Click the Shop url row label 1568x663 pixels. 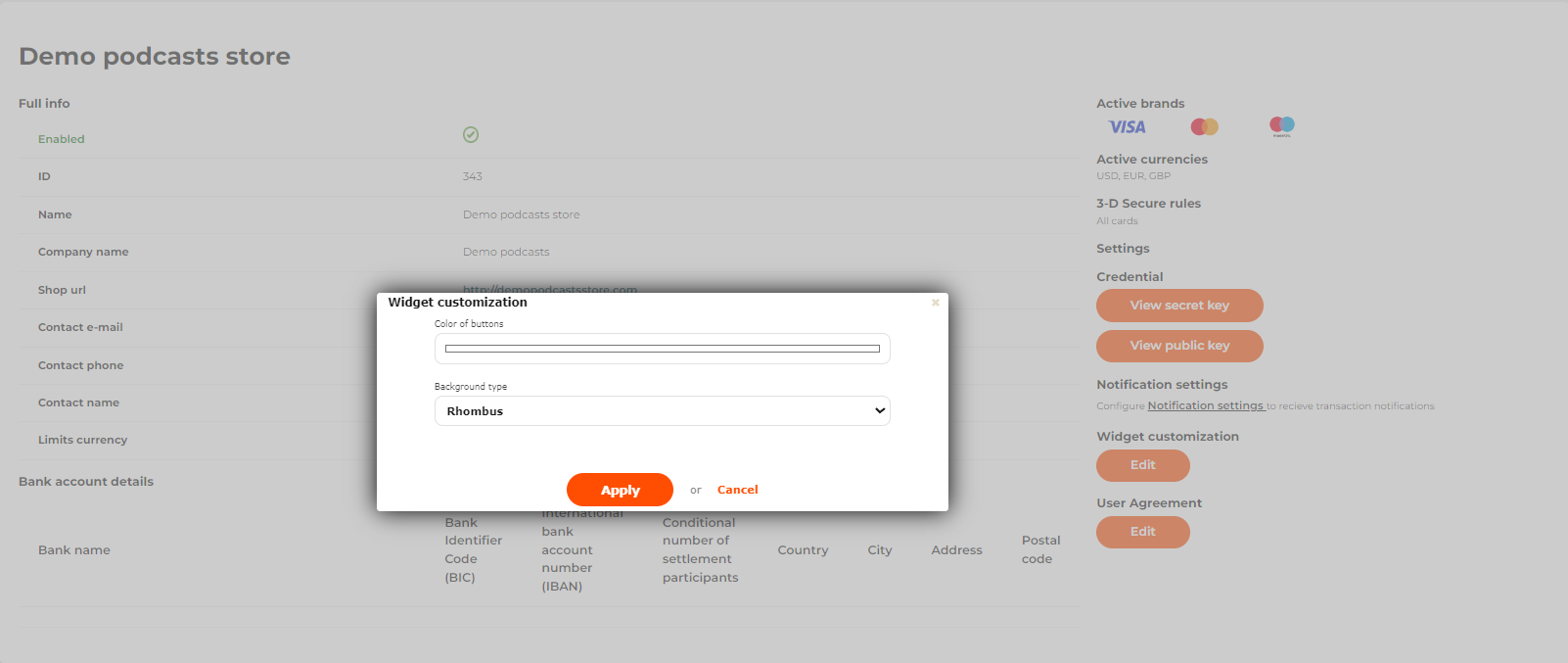pos(62,290)
